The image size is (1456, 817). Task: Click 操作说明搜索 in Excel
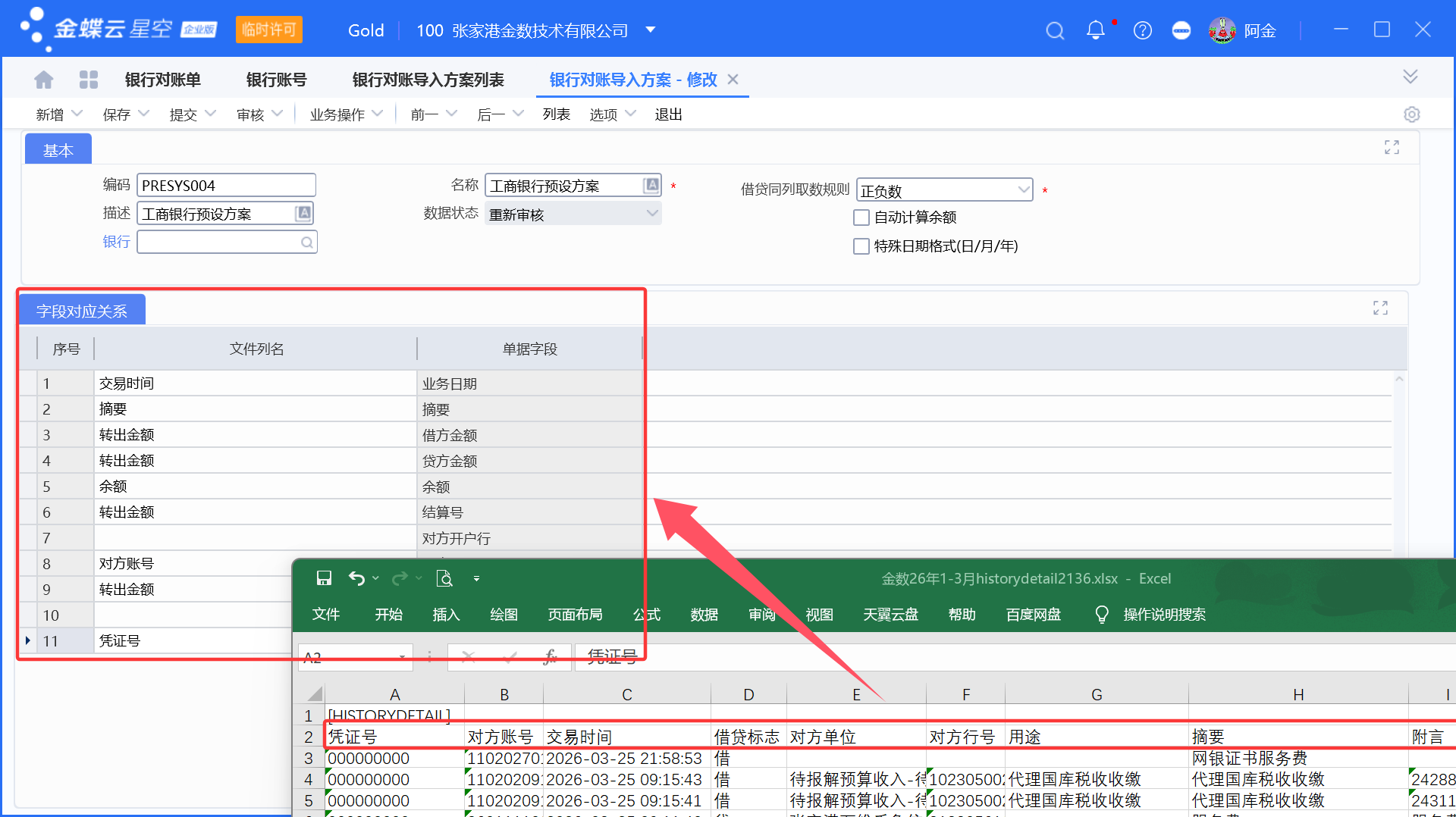pos(1164,615)
